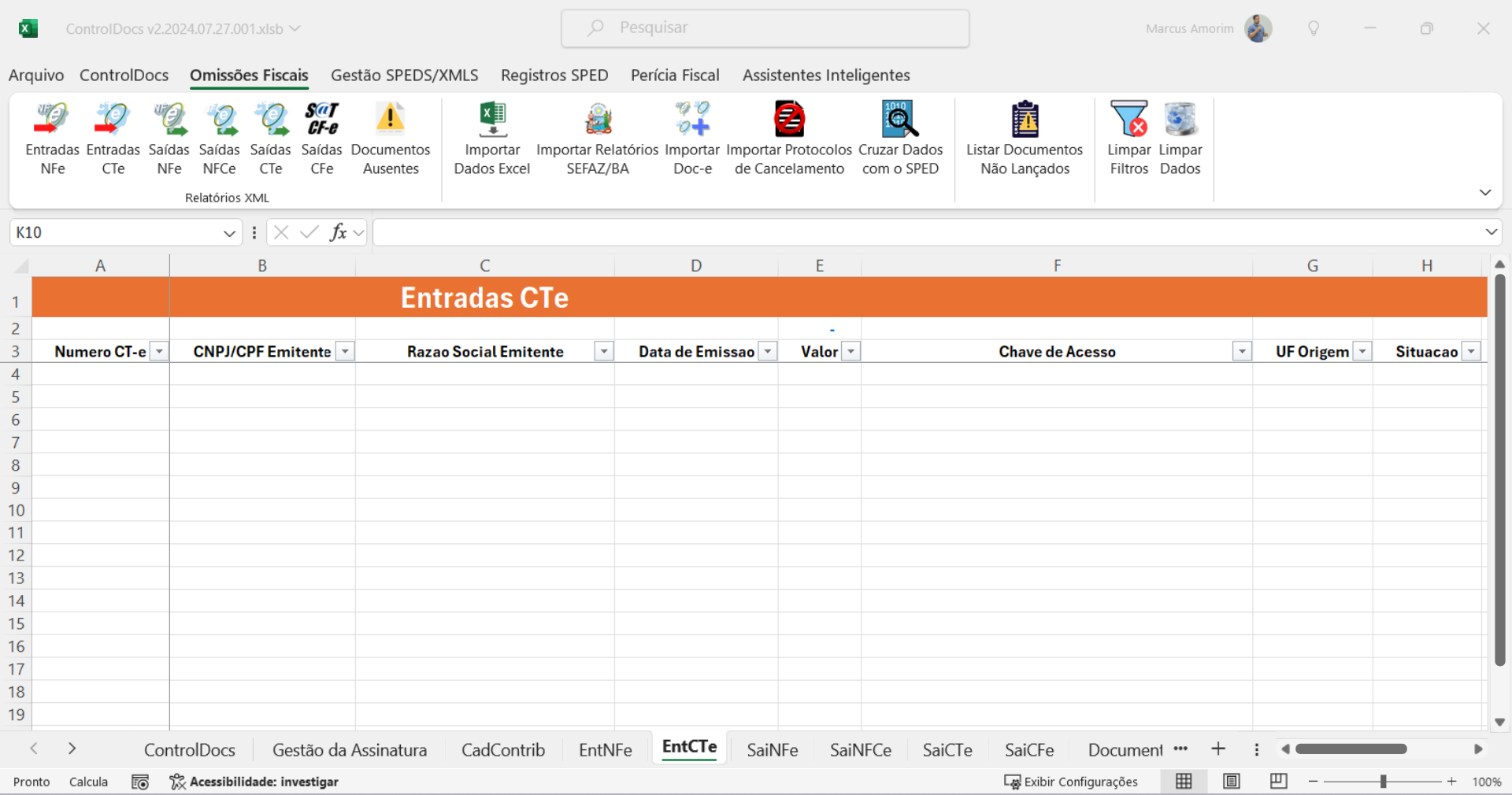
Task: Adjust the zoom slider handle
Action: point(1383,782)
